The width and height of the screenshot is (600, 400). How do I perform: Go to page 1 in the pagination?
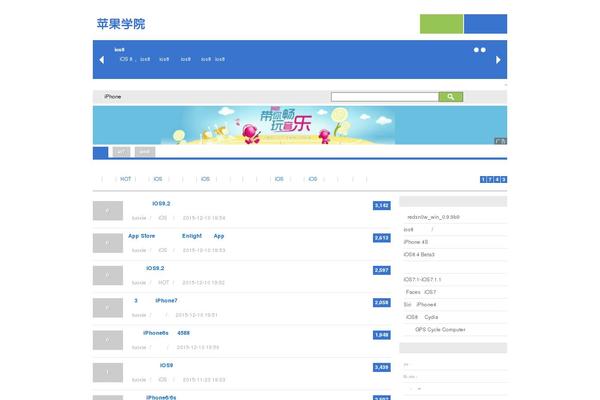coord(483,179)
